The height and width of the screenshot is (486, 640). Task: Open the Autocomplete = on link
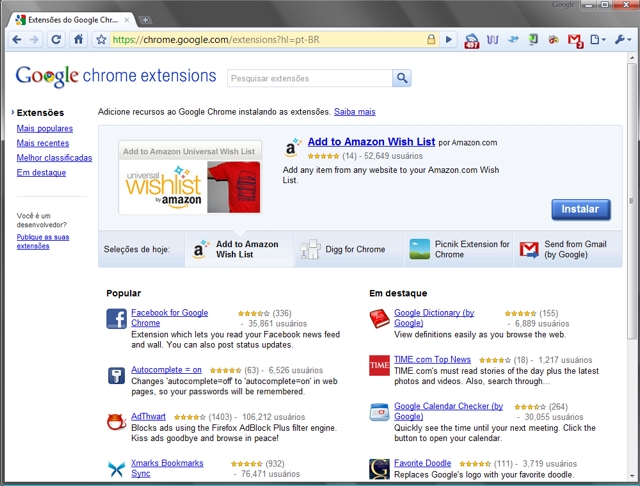tap(166, 370)
